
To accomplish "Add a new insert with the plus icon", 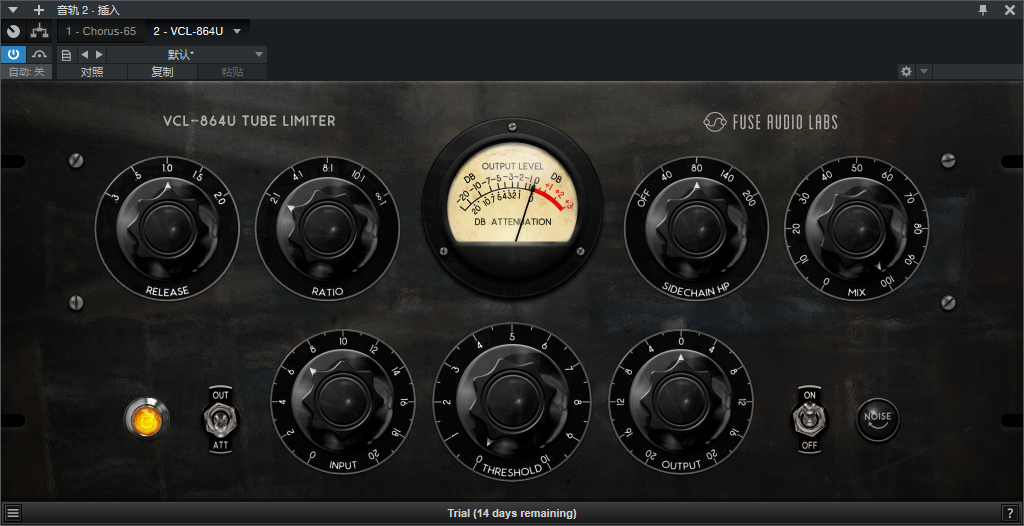I will 39,10.
